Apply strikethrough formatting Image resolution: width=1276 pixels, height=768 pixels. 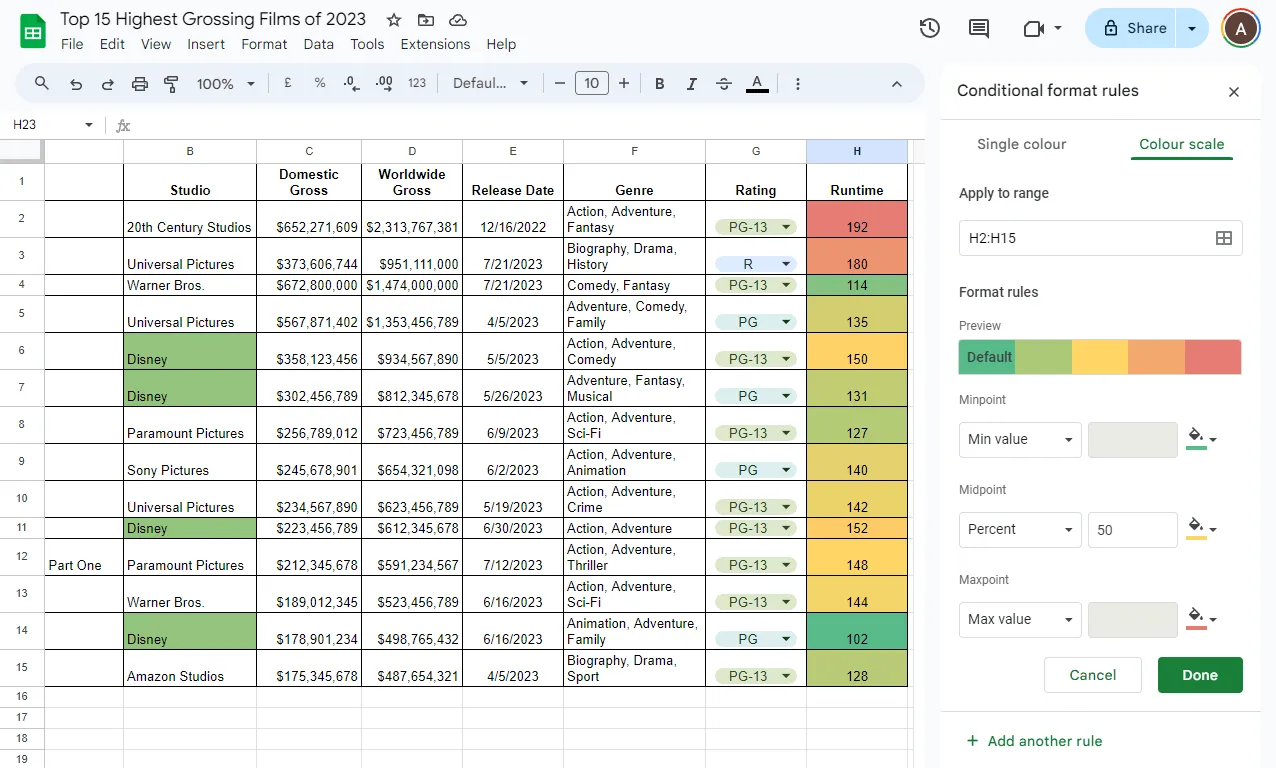[x=724, y=84]
